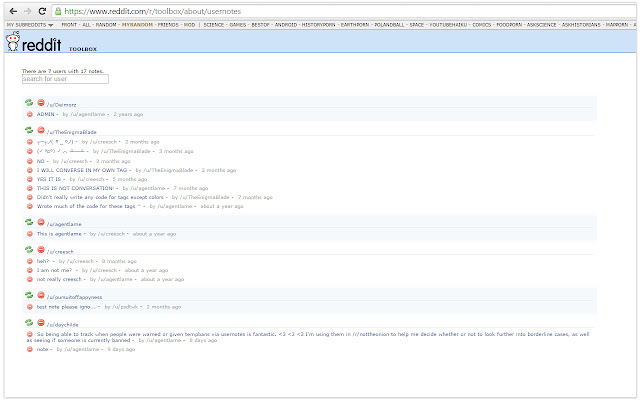Click author /u/creesch on the 'NO' note

pos(74,161)
